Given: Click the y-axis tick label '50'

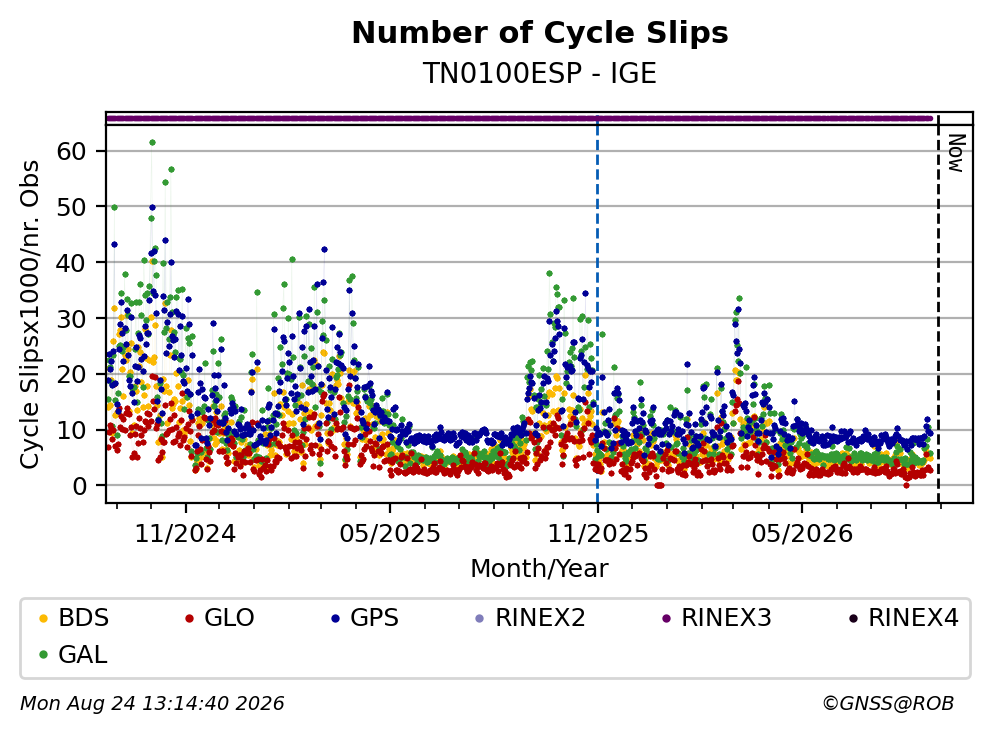Looking at the screenshot, I should [72, 207].
